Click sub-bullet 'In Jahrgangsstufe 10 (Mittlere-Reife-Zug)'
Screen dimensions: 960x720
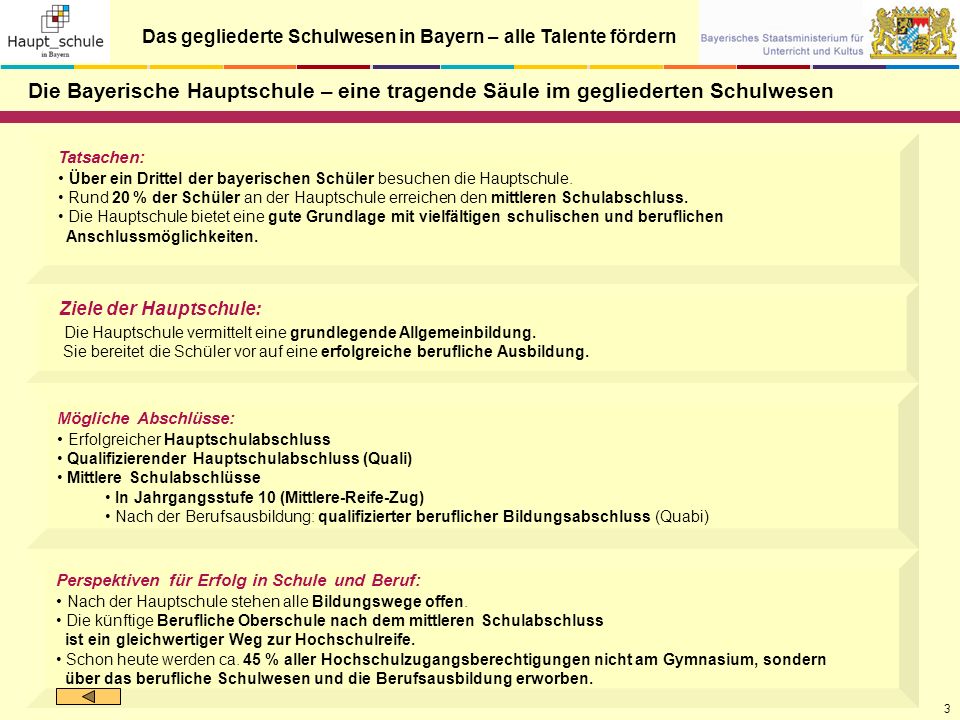click(x=264, y=498)
